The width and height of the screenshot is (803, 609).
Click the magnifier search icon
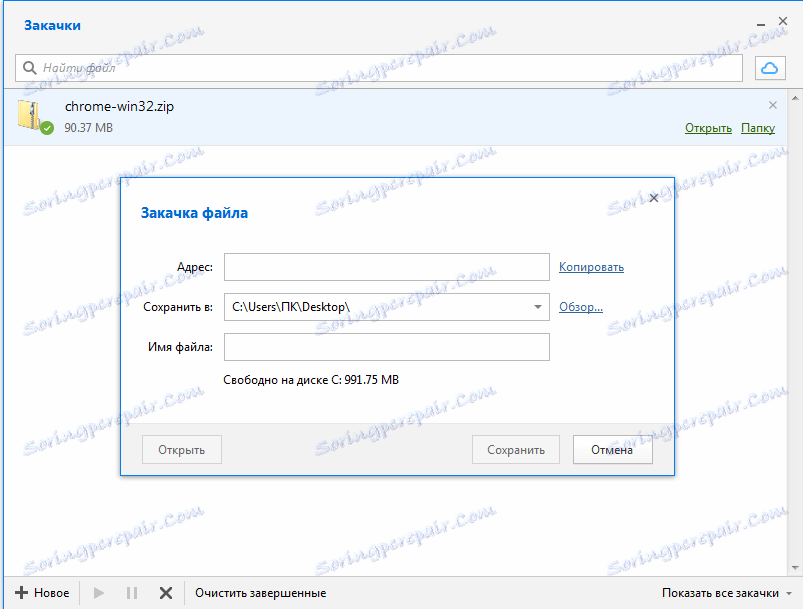click(x=30, y=67)
